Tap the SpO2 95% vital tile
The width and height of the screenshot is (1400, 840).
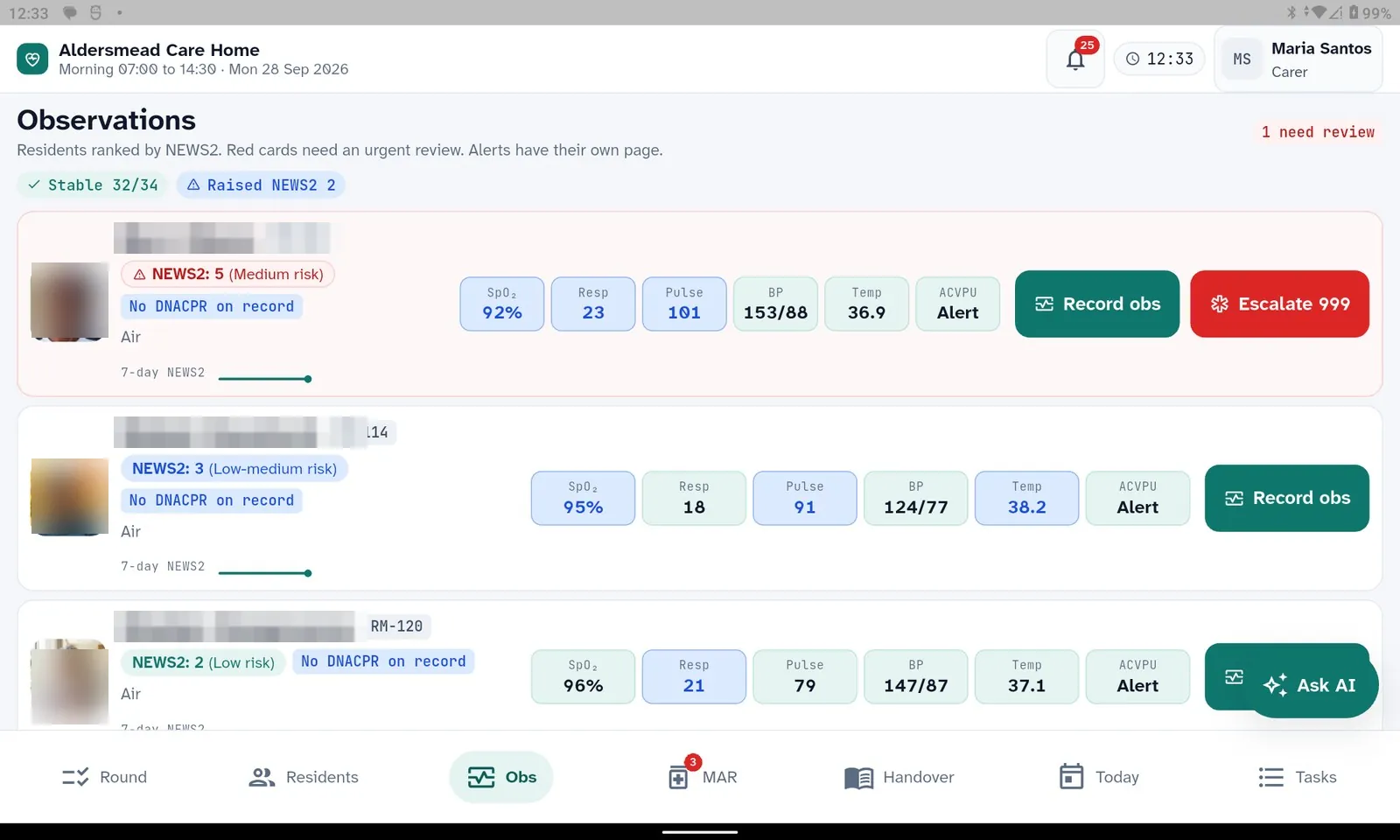tap(583, 498)
